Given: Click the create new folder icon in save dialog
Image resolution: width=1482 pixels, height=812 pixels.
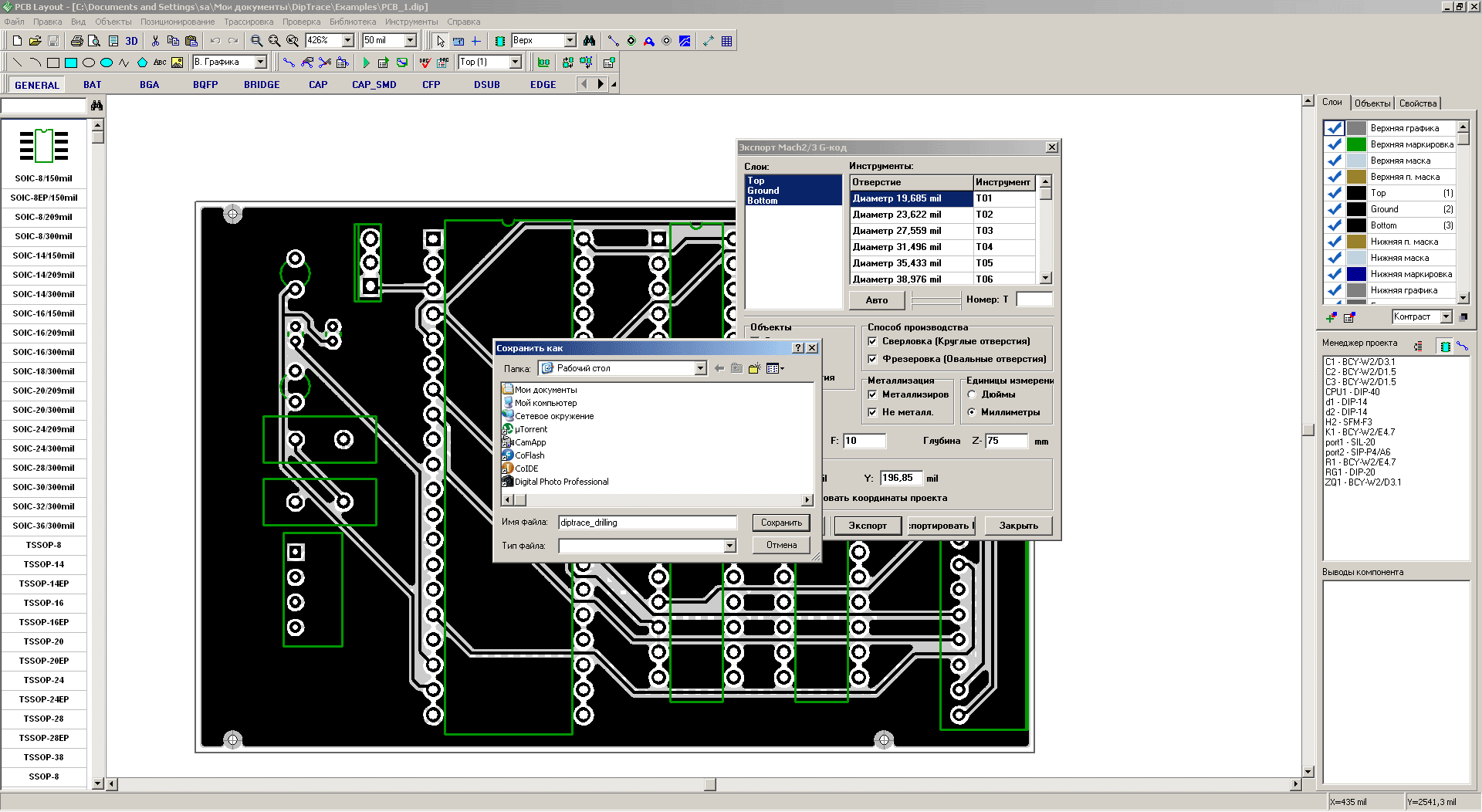Looking at the screenshot, I should click(754, 369).
